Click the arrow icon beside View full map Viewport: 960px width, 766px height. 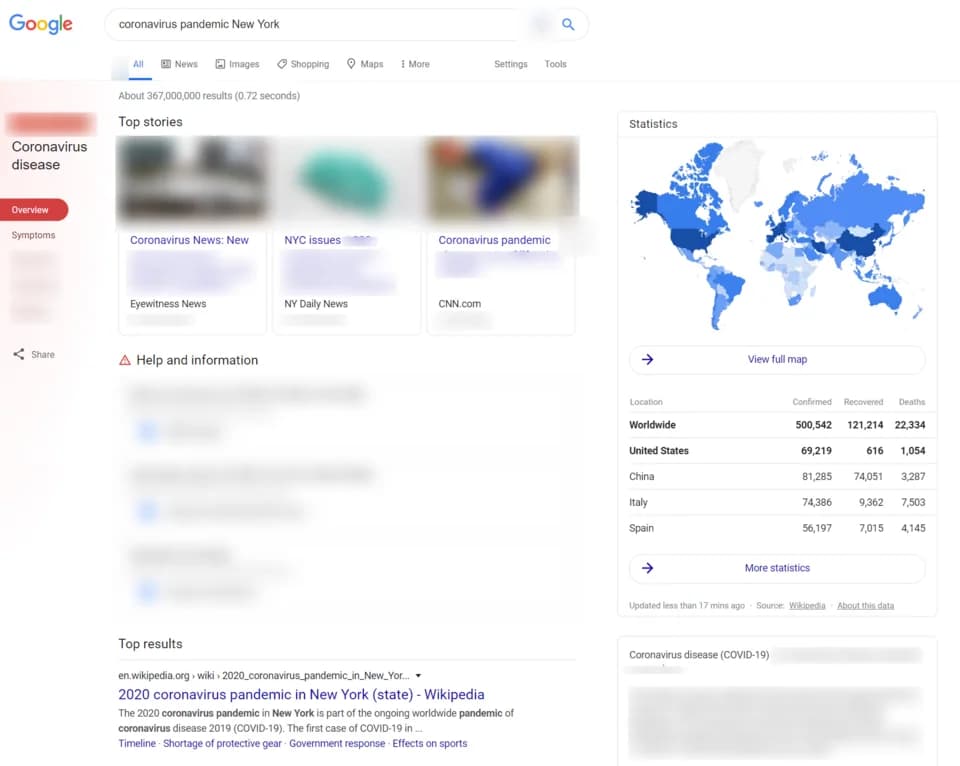(x=648, y=359)
